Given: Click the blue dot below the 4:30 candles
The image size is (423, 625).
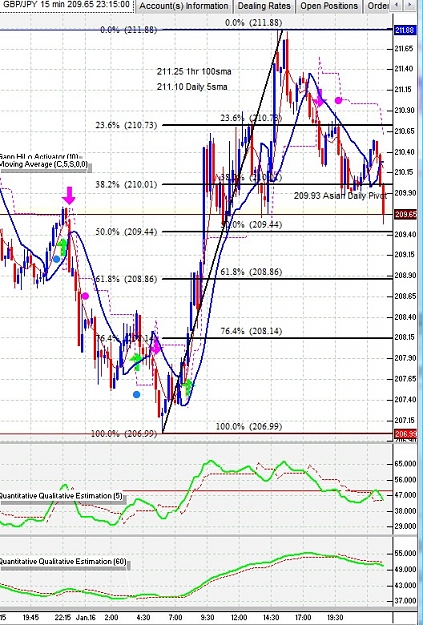Looking at the screenshot, I should pos(136,395).
